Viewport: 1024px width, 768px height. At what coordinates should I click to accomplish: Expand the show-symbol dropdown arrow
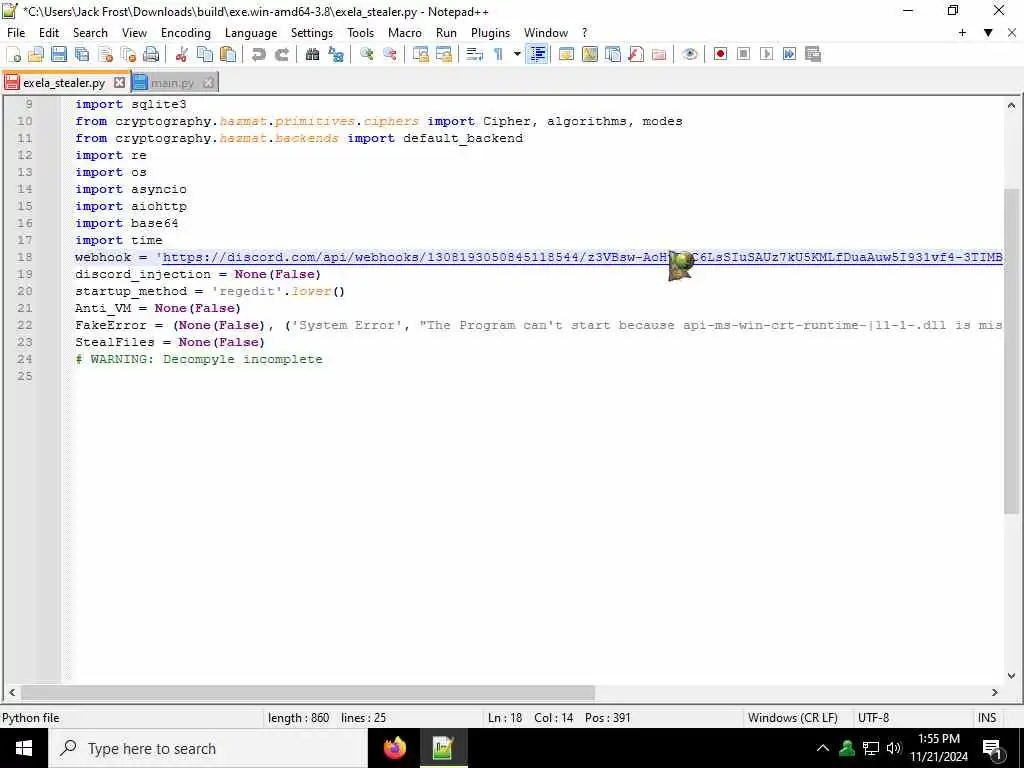(517, 54)
